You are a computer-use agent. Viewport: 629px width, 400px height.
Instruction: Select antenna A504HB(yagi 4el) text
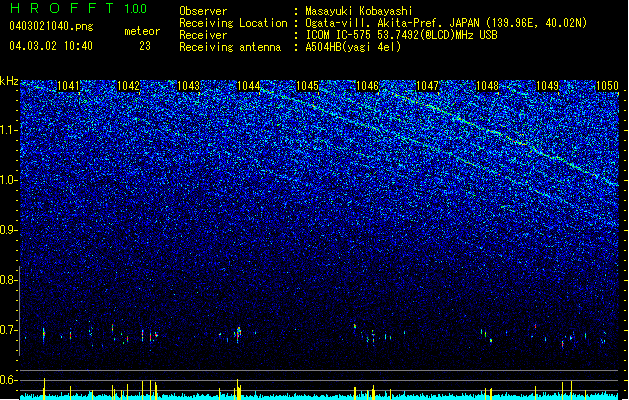(353, 47)
